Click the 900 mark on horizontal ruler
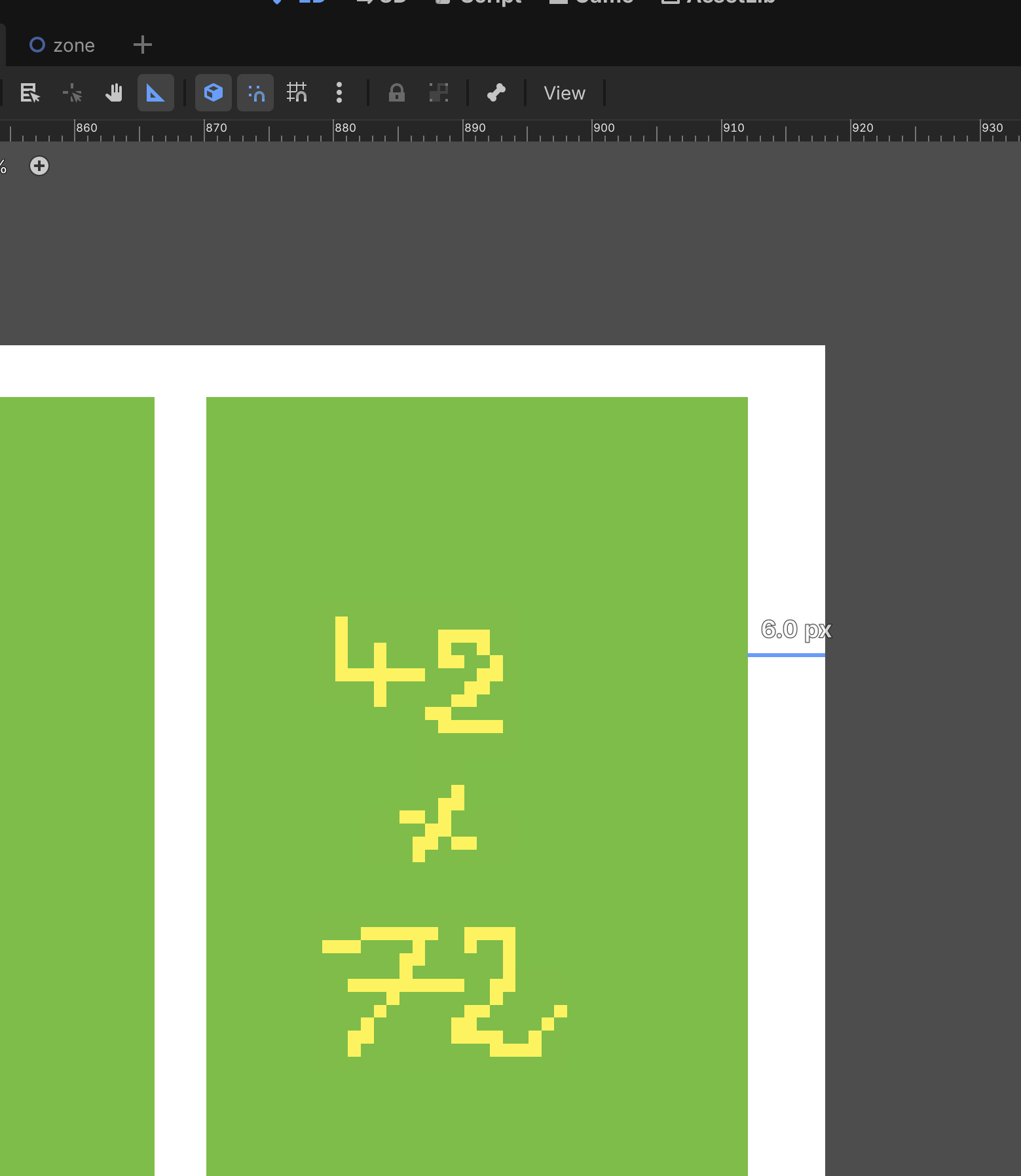This screenshot has height=1176, width=1021. tap(603, 128)
